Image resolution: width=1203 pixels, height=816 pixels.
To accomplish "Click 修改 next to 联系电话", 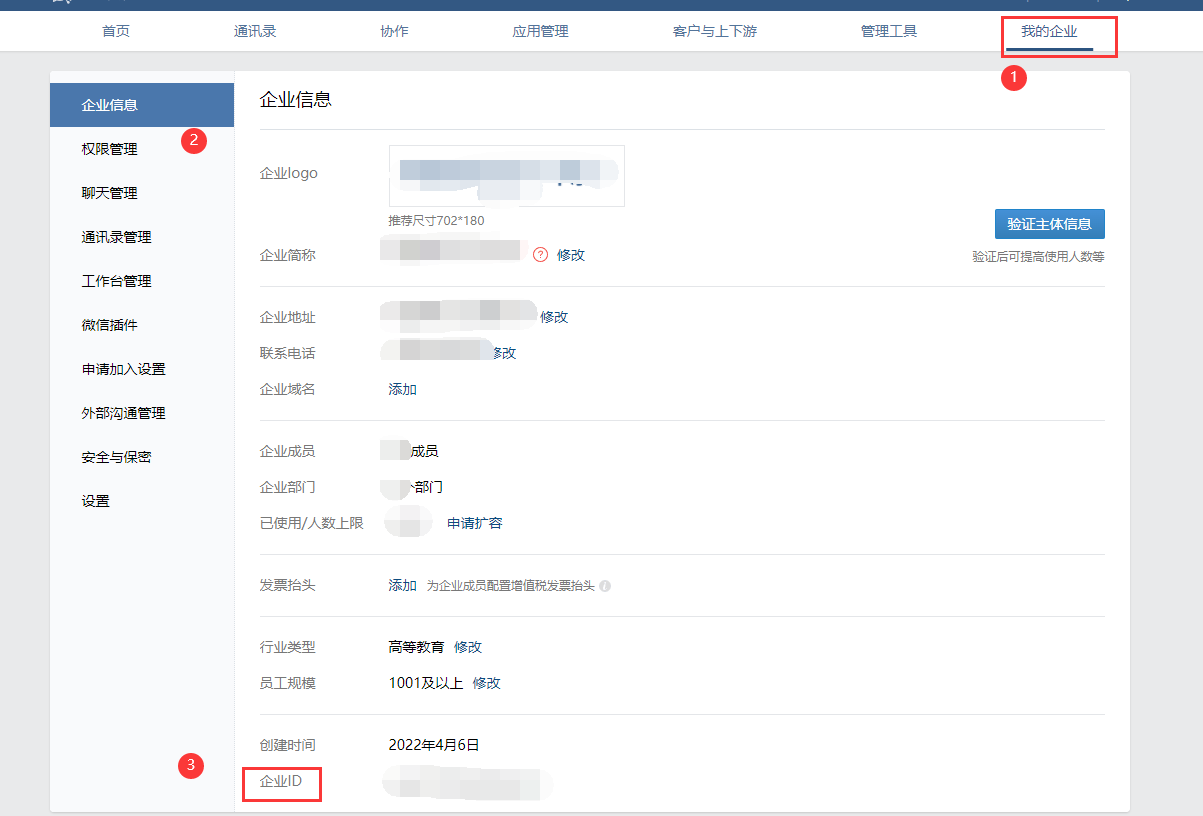I will 504,353.
